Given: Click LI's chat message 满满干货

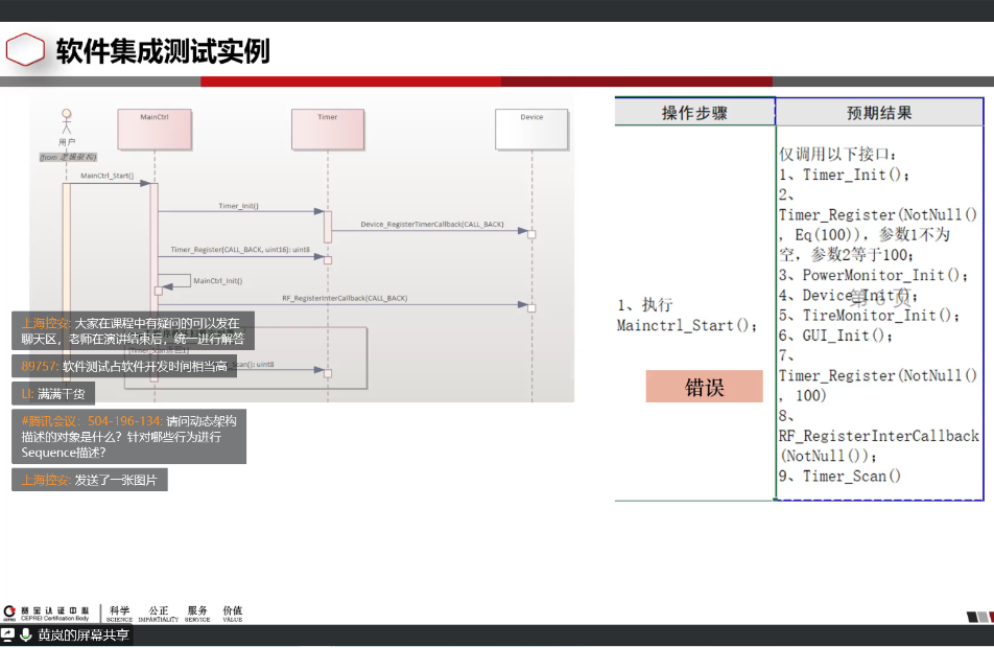Looking at the screenshot, I should tap(53, 394).
